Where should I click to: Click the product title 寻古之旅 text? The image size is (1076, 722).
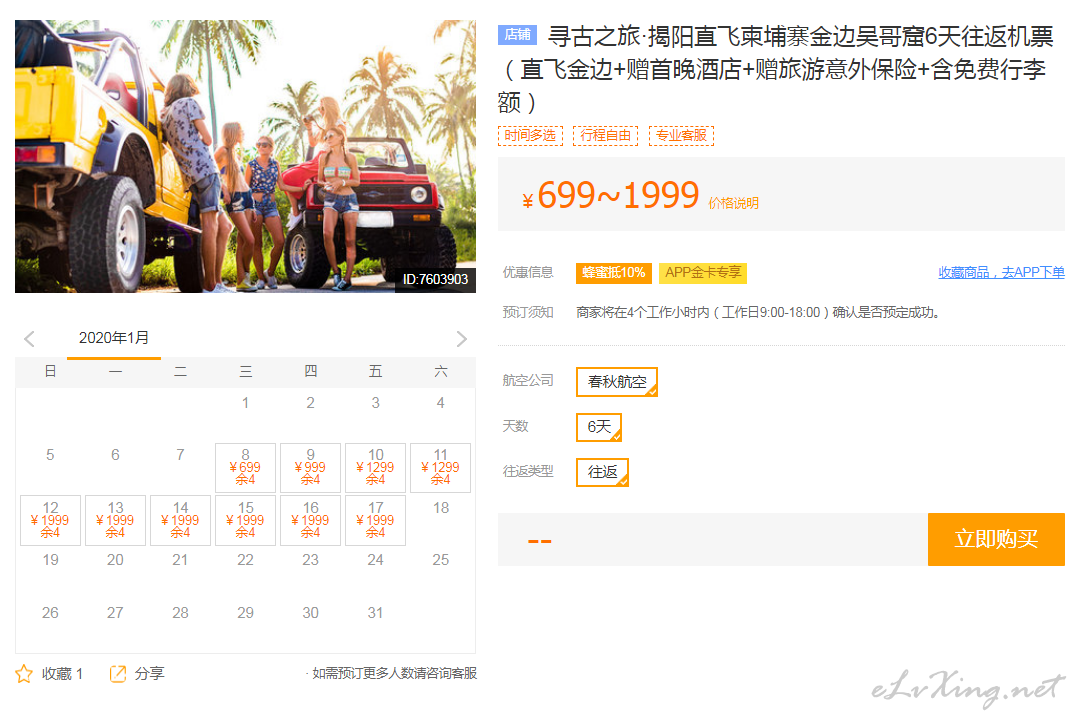[x=776, y=69]
